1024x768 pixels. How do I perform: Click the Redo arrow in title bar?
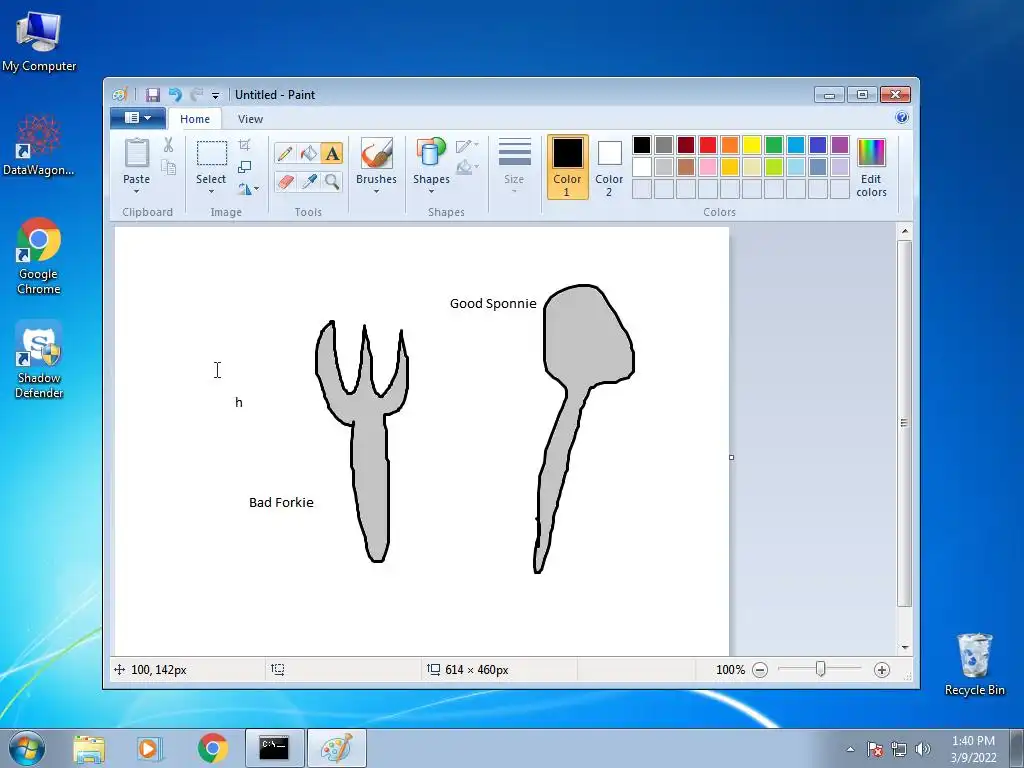pos(196,95)
